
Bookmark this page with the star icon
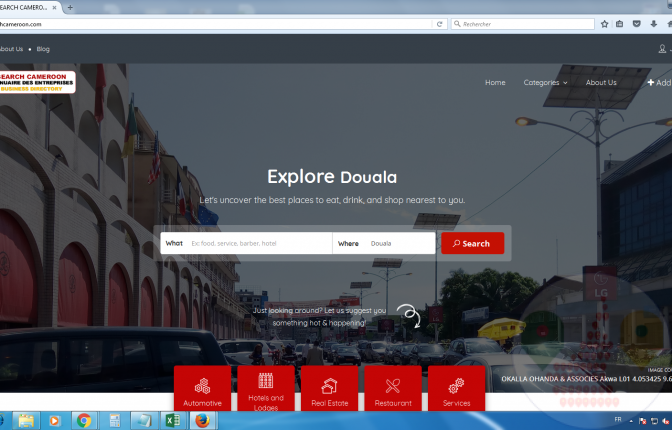(604, 24)
